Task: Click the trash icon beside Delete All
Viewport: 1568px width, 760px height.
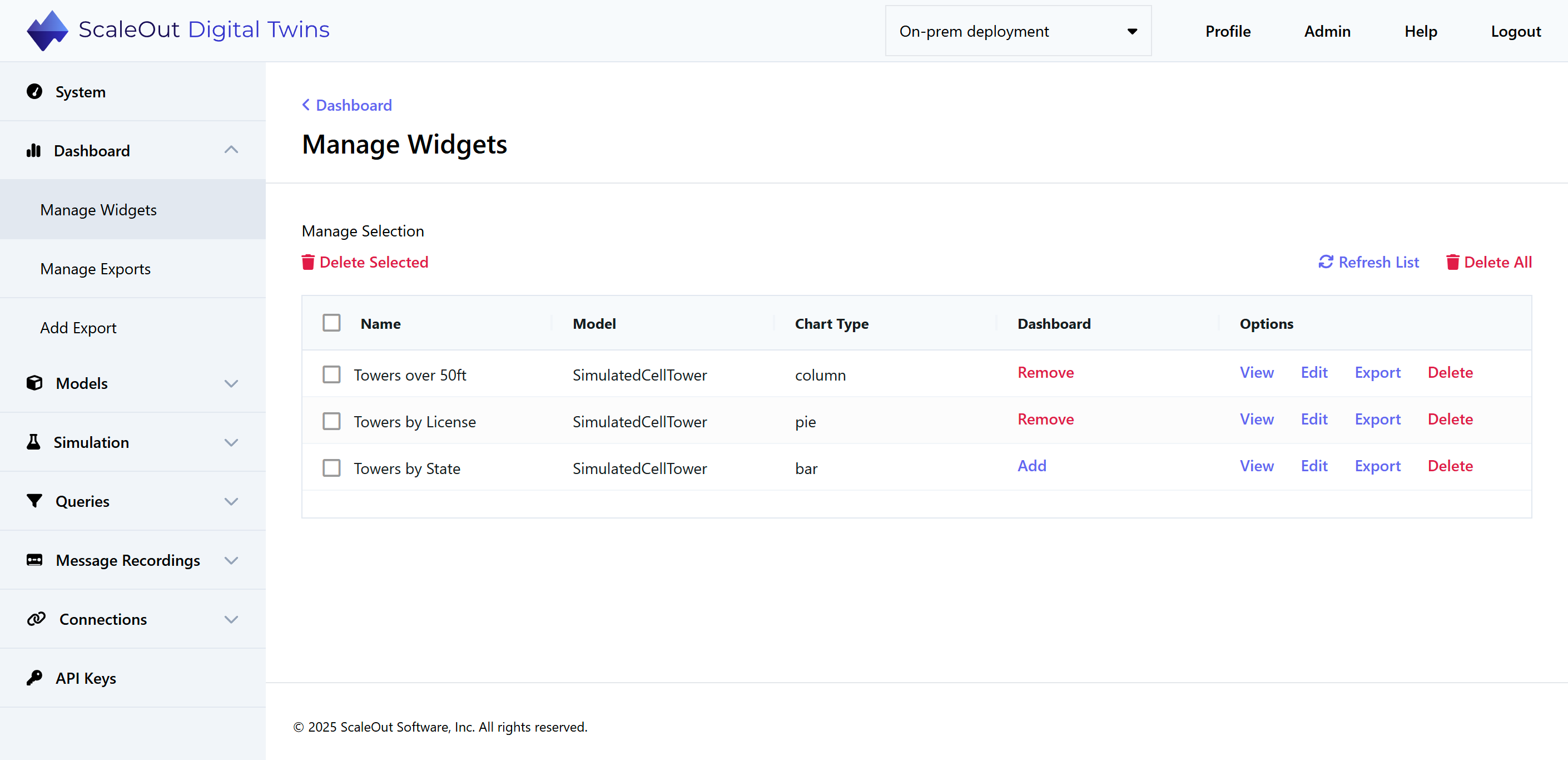Action: tap(1452, 262)
